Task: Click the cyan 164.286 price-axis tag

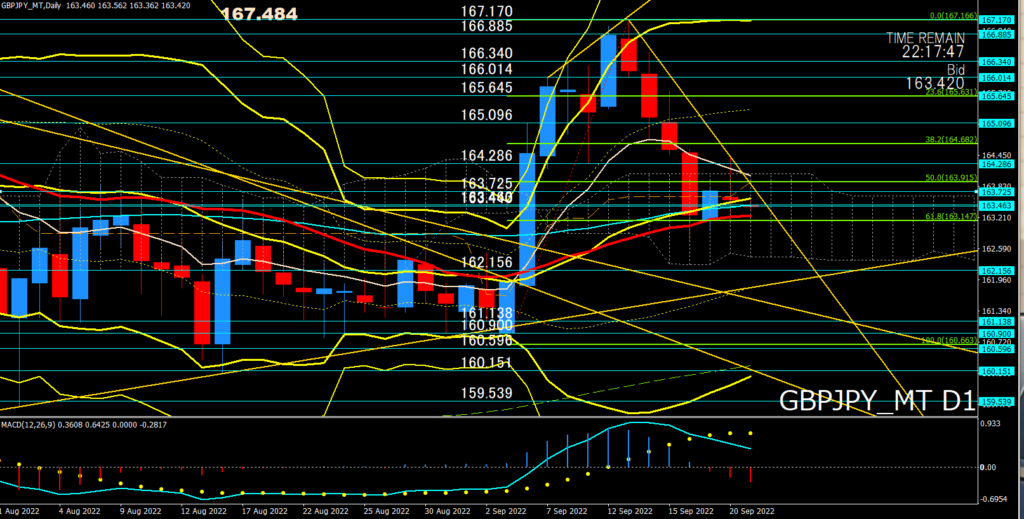Action: pos(997,164)
